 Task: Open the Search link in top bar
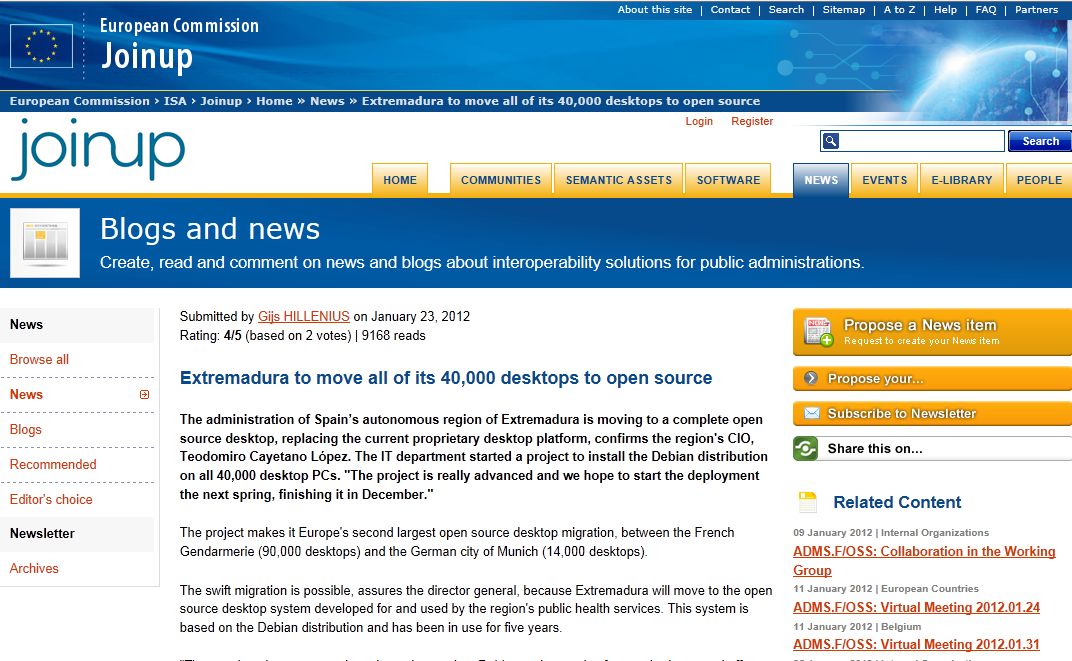786,10
